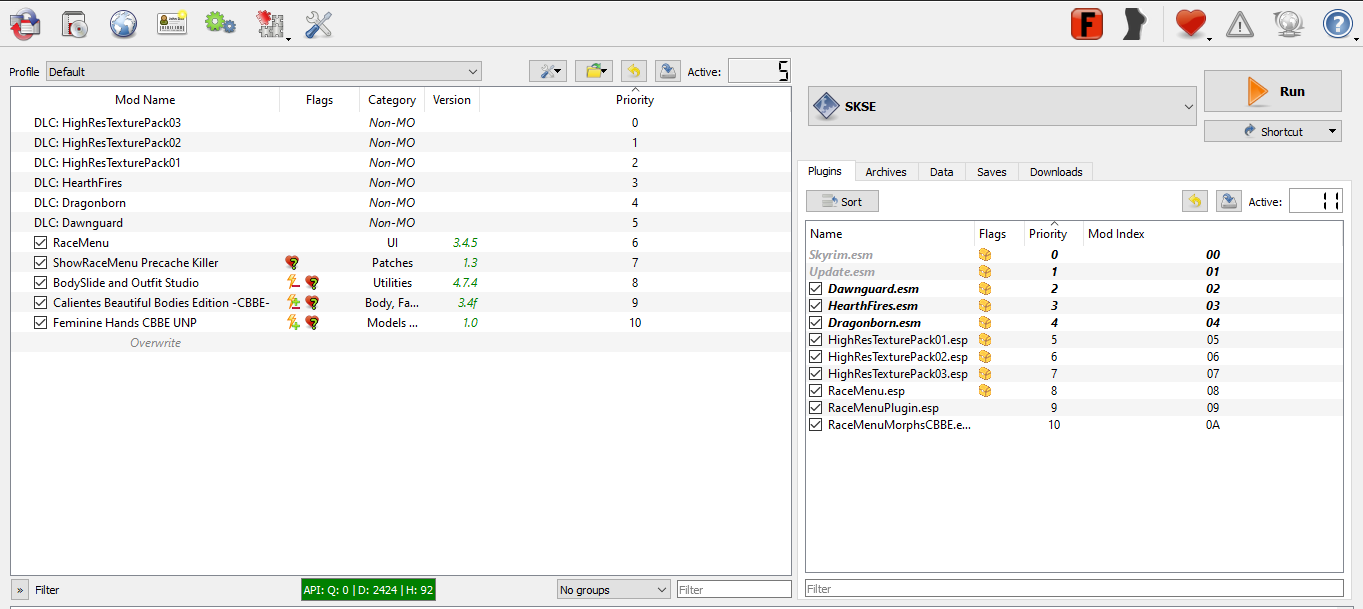
Task: Click conflict flag on Feminine Hands row
Action: [x=294, y=323]
